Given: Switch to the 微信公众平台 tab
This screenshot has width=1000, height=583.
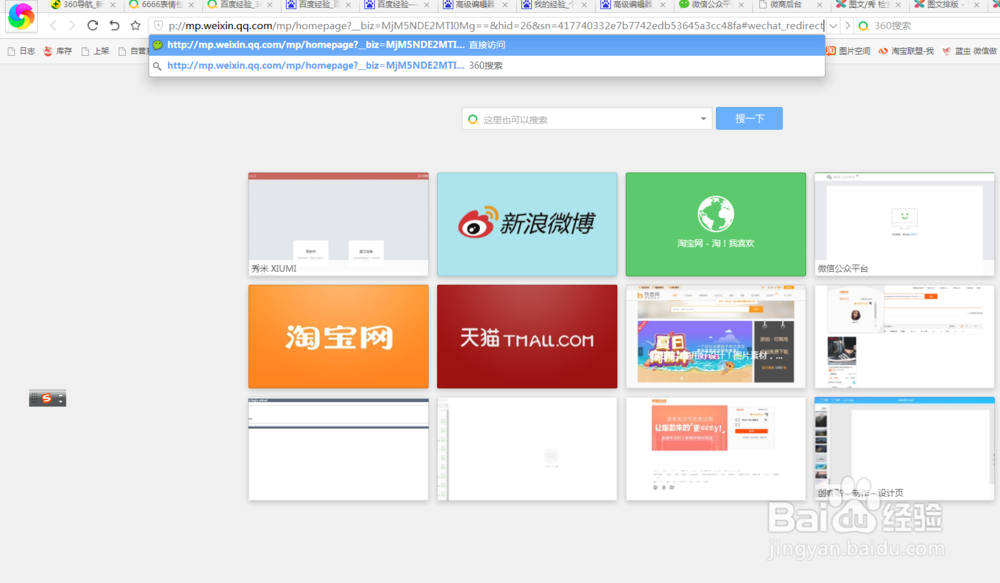Looking at the screenshot, I should point(711,5).
